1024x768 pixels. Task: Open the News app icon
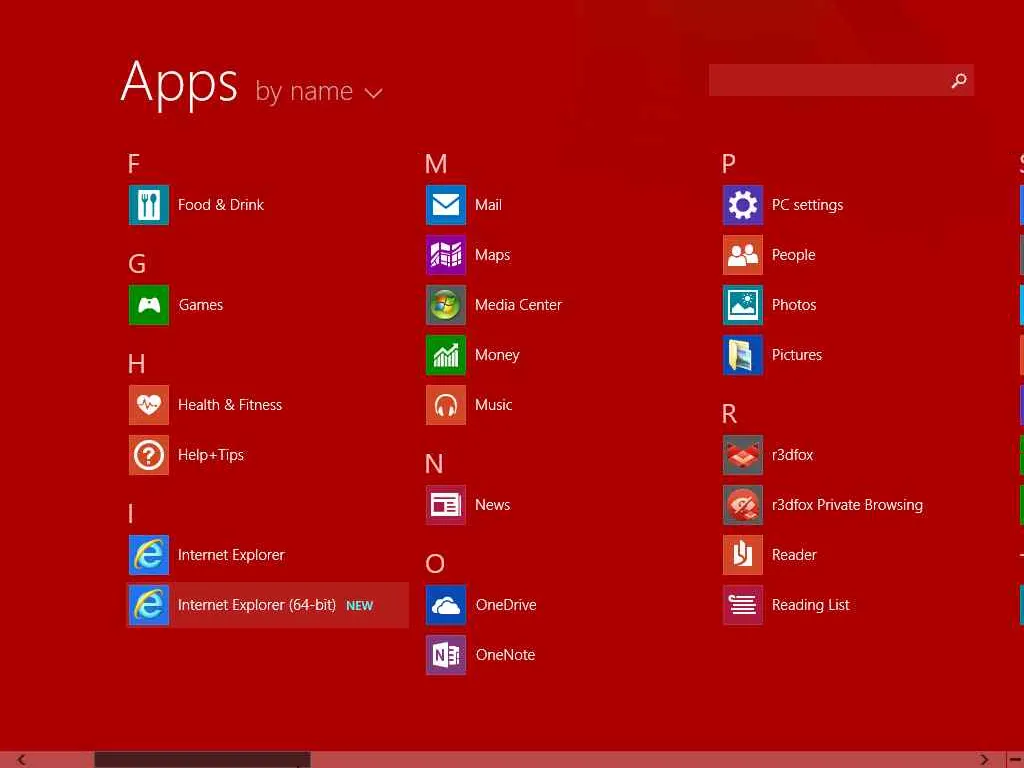pyautogui.click(x=446, y=505)
